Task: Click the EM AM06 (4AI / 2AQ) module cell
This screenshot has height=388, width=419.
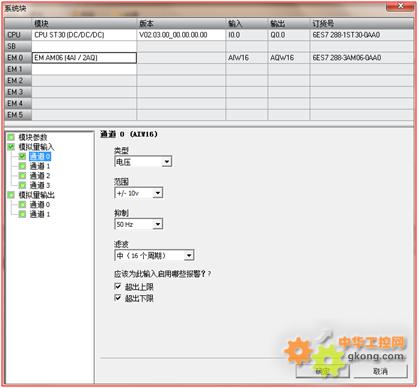Action: [84, 58]
